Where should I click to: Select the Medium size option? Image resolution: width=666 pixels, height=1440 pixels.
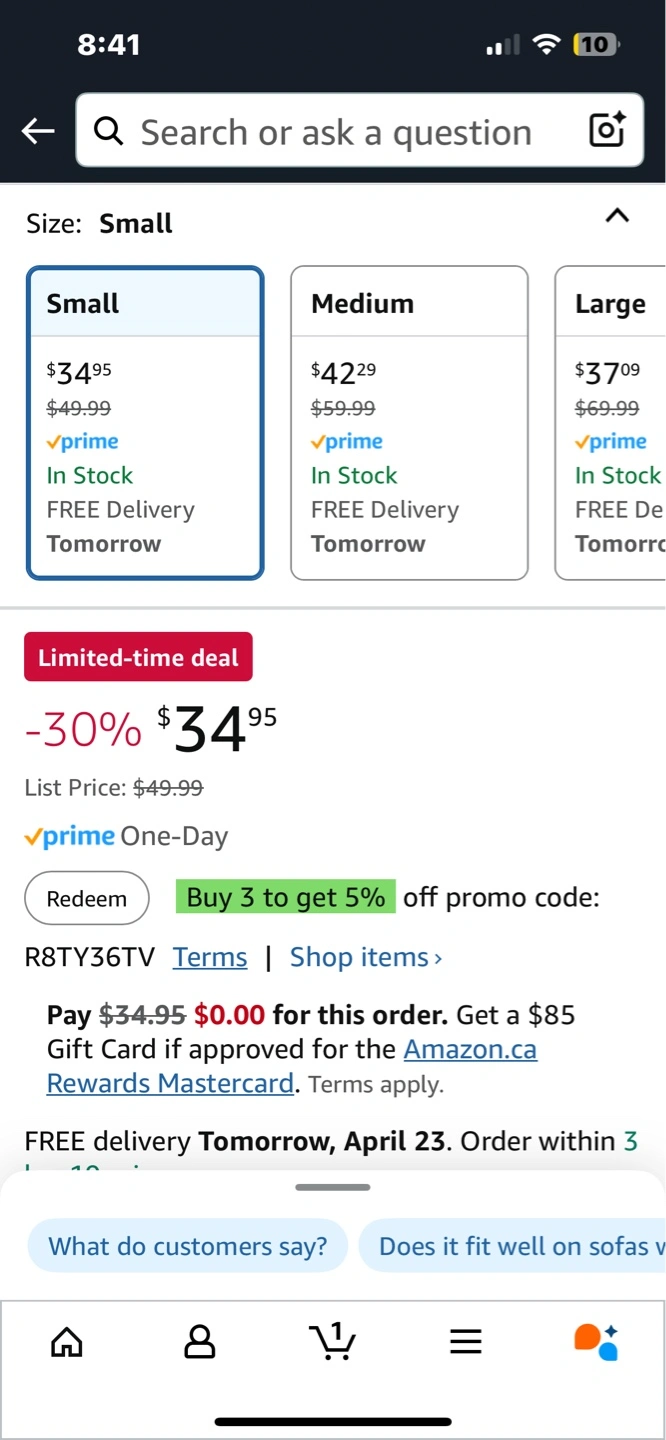click(409, 423)
